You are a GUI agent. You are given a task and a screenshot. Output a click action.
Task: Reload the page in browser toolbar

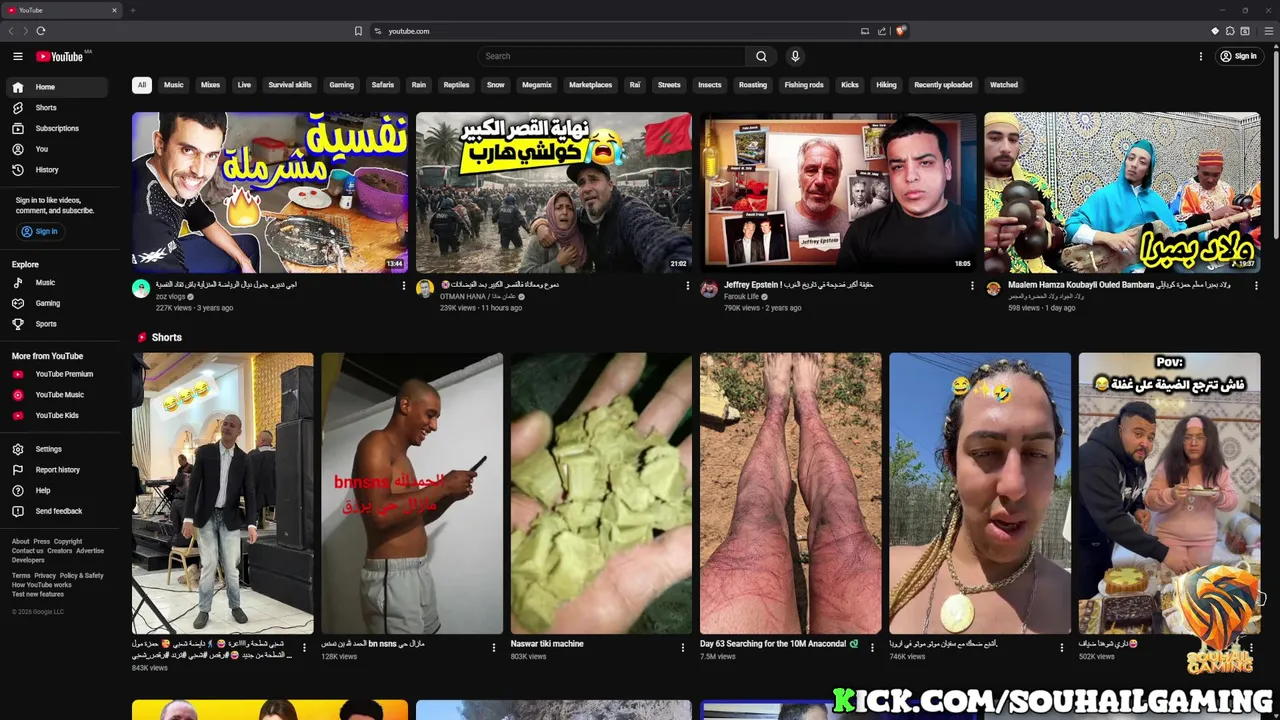click(x=41, y=31)
